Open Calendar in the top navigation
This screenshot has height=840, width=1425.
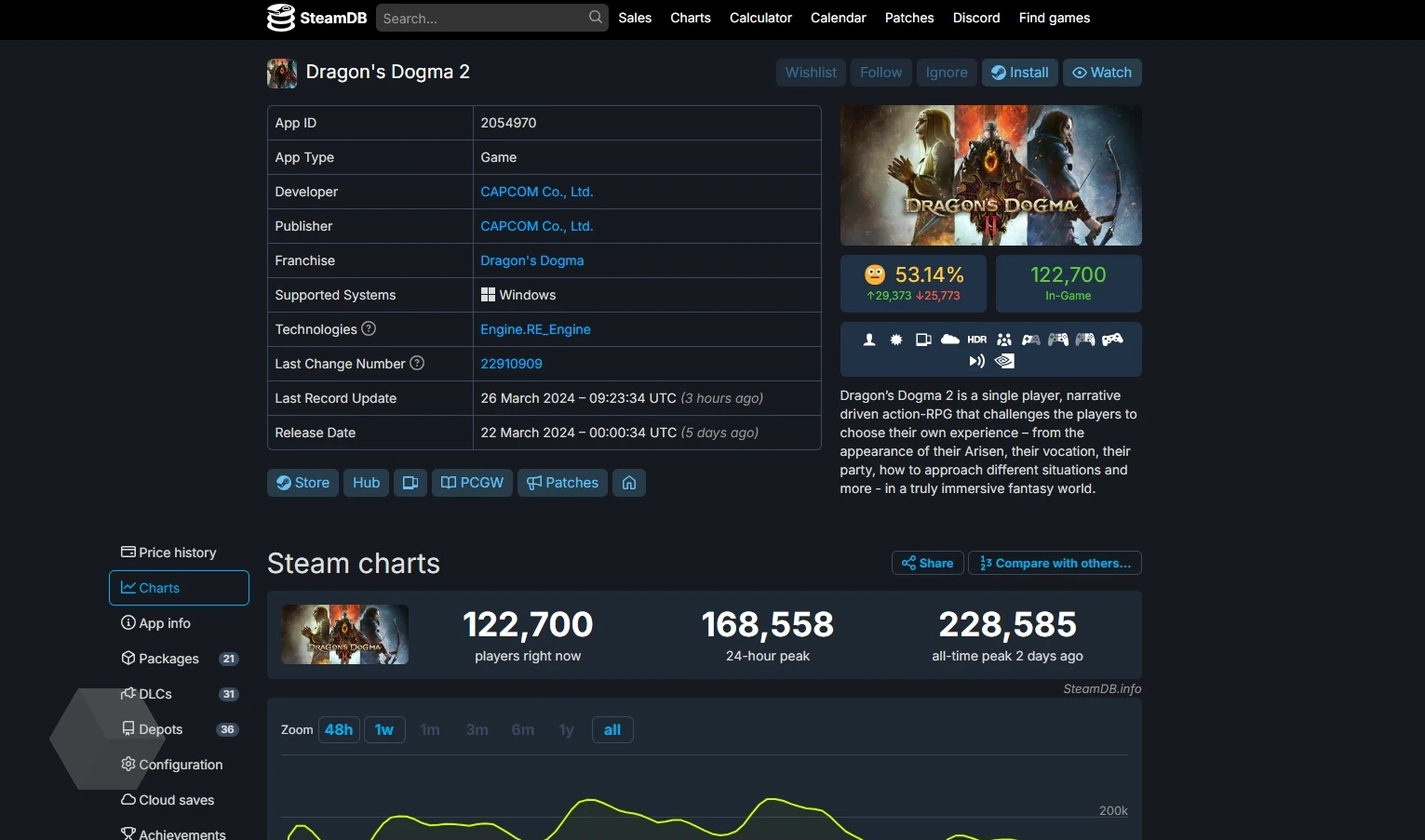[838, 18]
